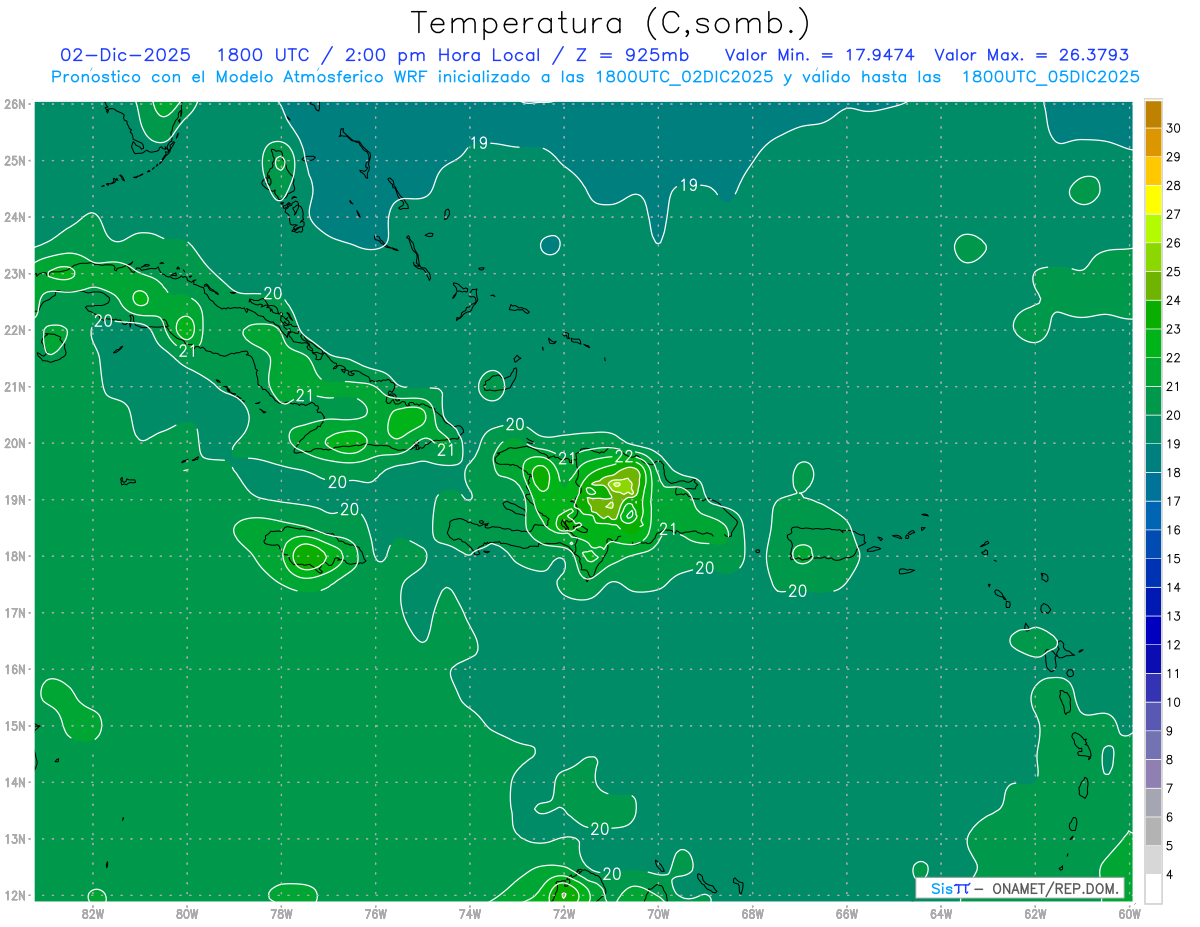Click the 14N latitude axis label
This screenshot has width=1200, height=927.
[x=15, y=782]
